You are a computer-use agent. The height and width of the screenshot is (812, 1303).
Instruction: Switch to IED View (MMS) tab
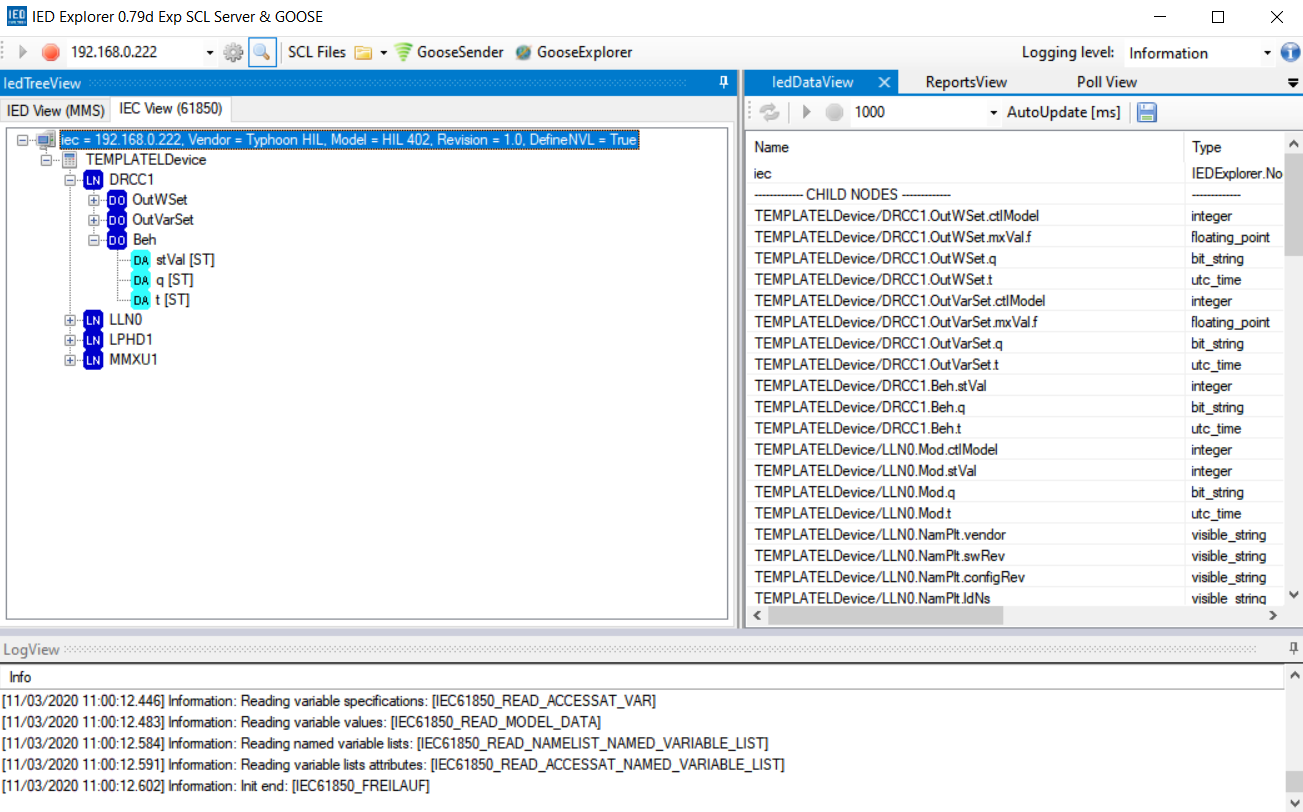coord(56,110)
